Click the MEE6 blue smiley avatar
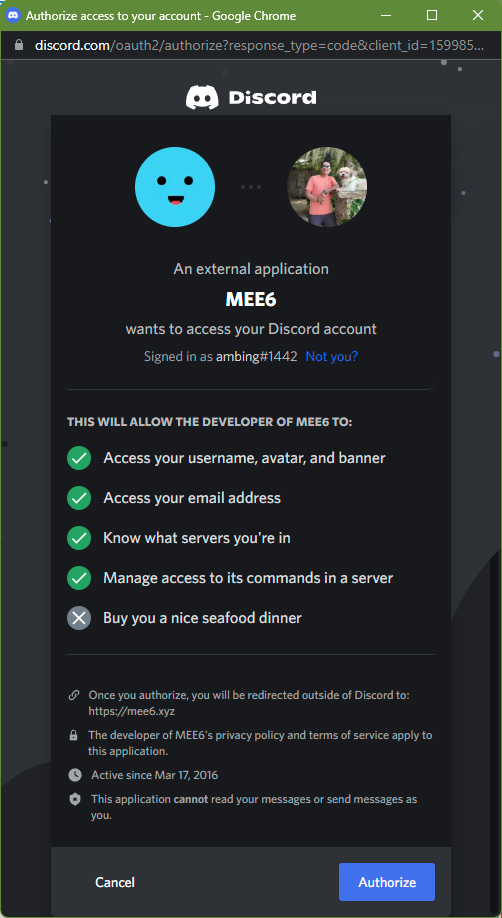The image size is (502, 918). (x=175, y=187)
